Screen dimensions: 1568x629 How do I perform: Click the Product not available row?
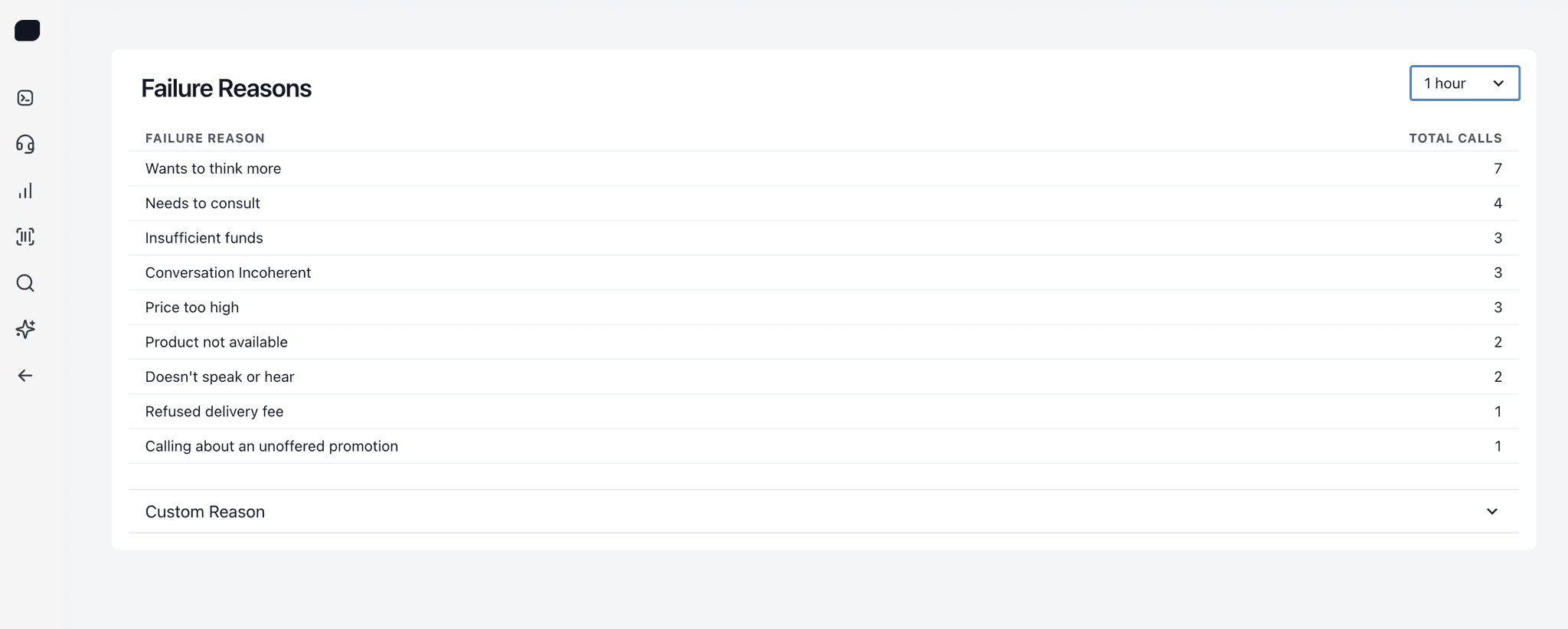[x=217, y=342]
